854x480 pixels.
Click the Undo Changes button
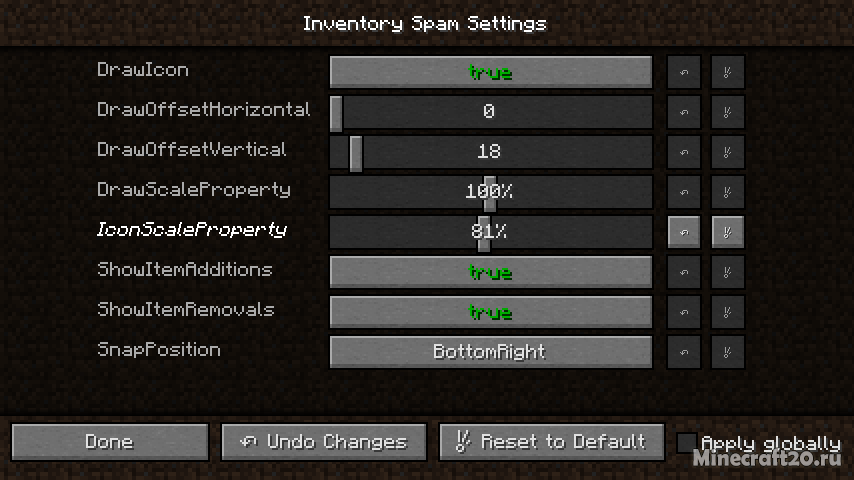click(x=324, y=442)
